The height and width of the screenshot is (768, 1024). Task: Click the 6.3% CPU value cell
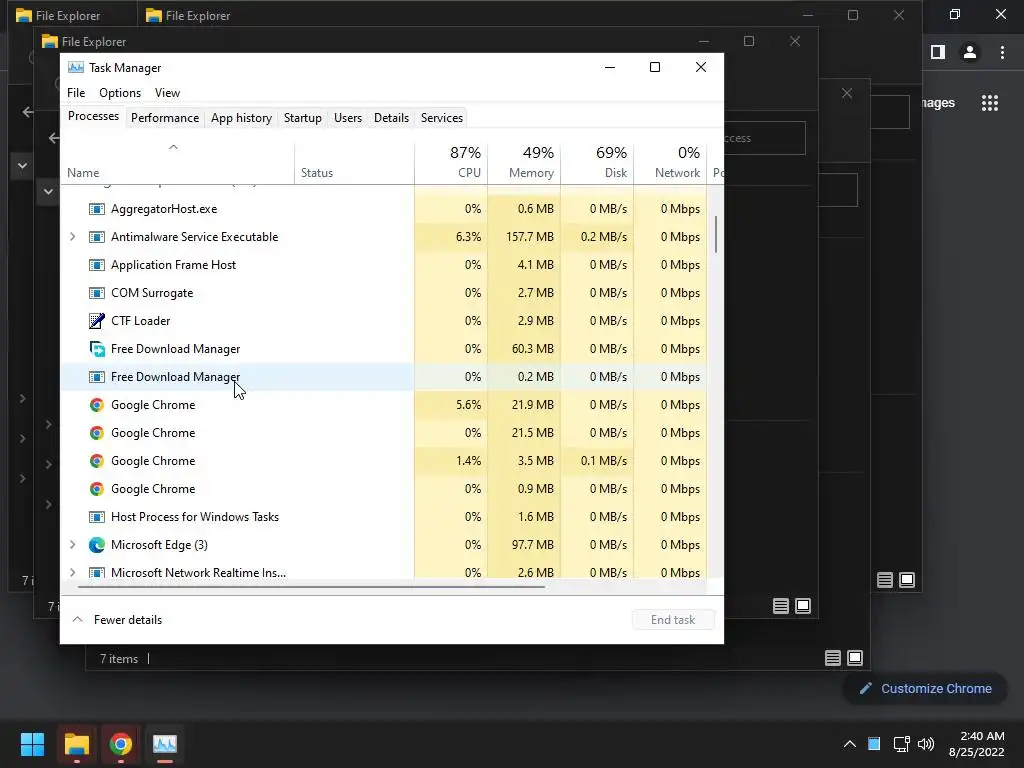click(x=451, y=237)
